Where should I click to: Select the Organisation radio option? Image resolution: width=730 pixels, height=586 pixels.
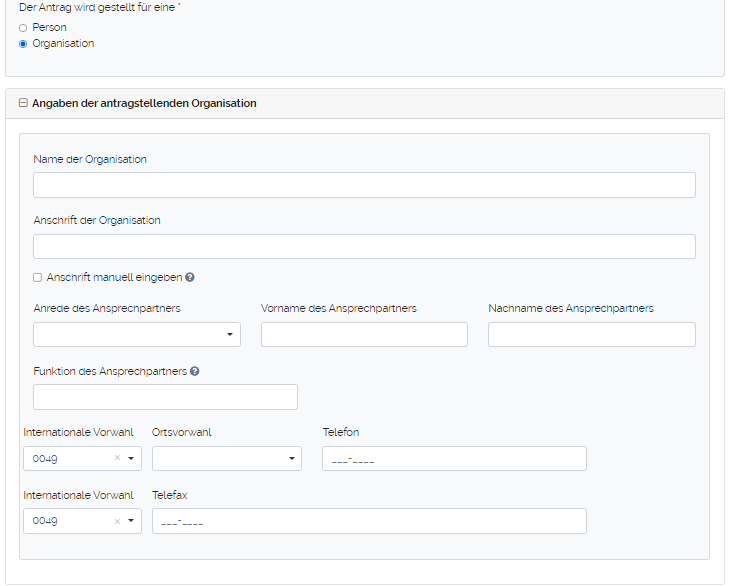[x=23, y=44]
